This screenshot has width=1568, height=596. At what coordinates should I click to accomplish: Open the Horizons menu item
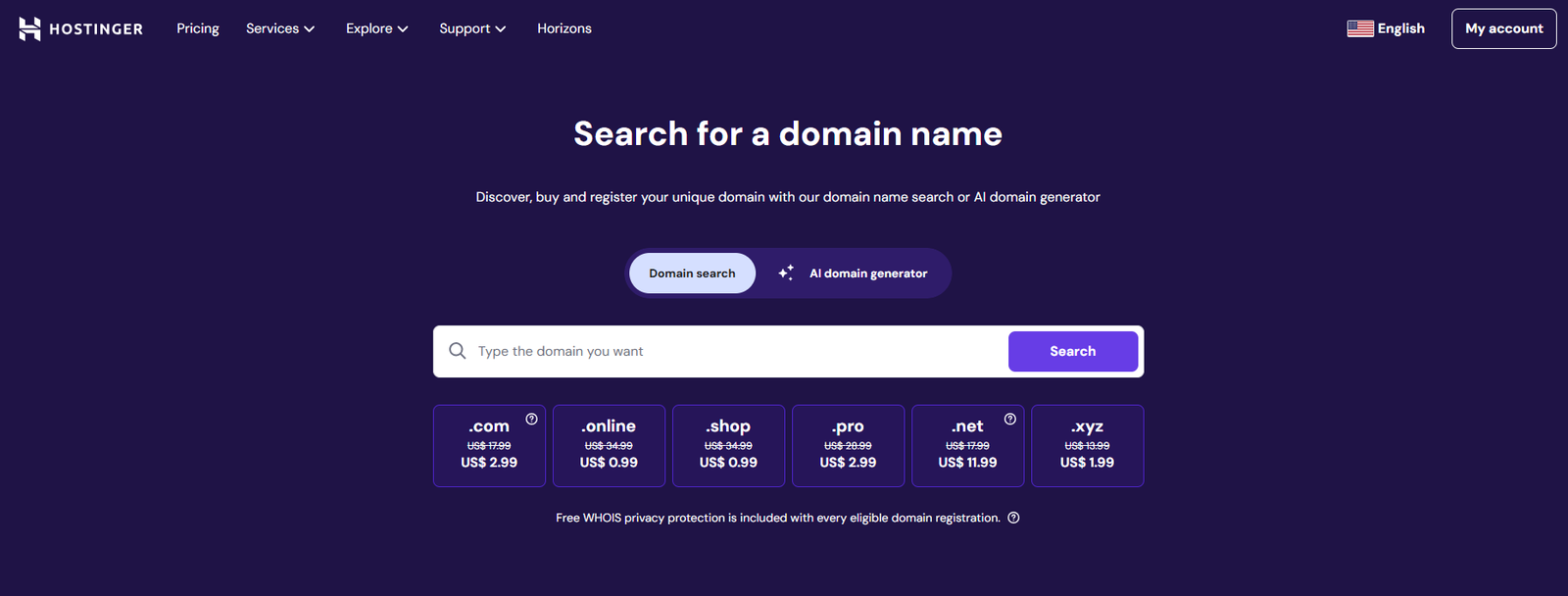pos(564,28)
